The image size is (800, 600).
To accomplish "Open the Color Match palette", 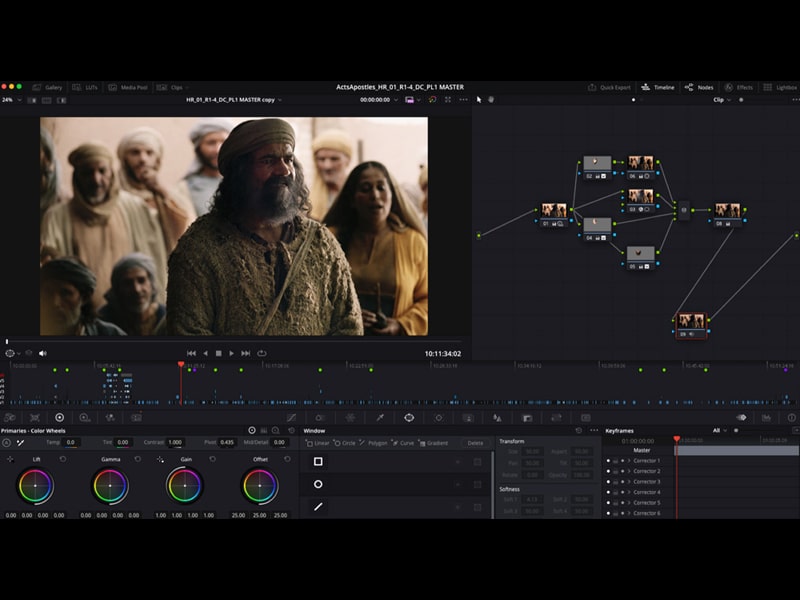I will [x=35, y=417].
